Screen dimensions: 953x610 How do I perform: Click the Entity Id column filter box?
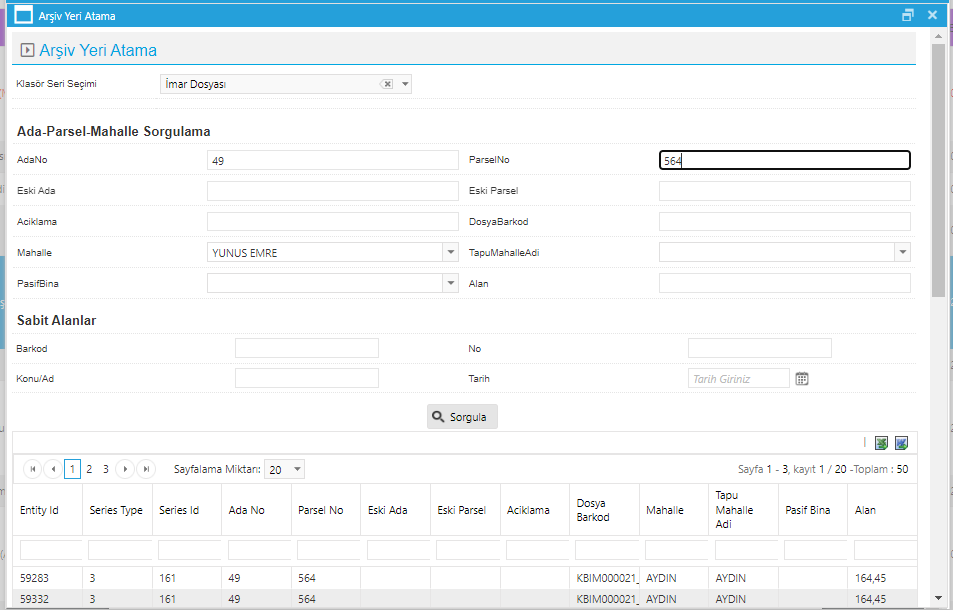pyautogui.click(x=51, y=550)
